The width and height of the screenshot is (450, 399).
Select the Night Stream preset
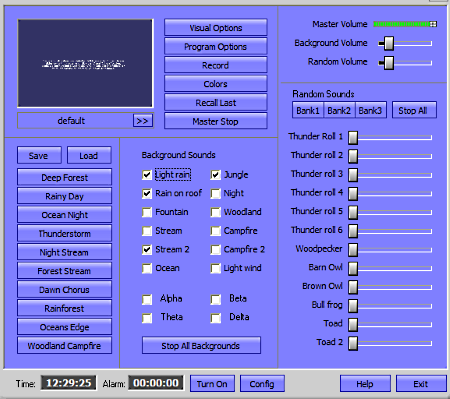(x=64, y=252)
